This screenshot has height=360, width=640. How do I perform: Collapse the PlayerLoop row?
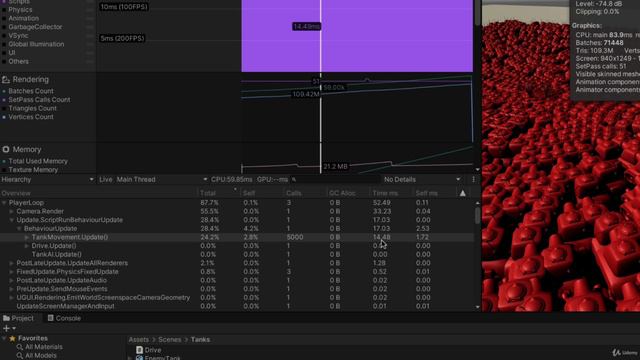click(4, 203)
